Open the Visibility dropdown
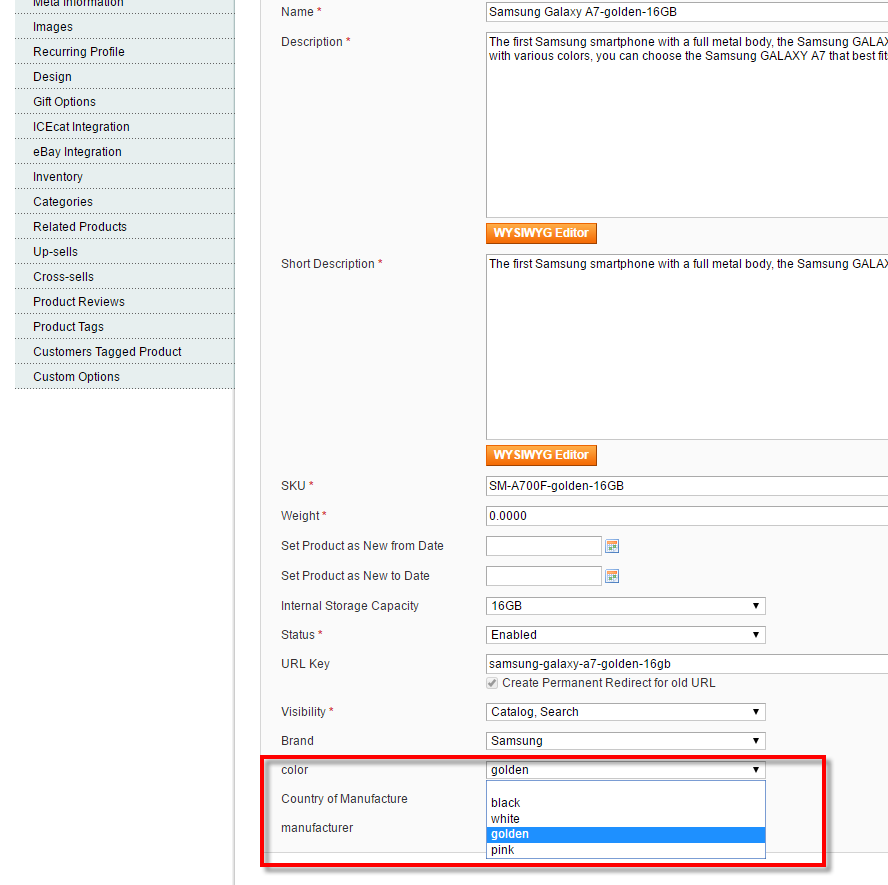Screen dimensions: 888x885 coord(625,712)
